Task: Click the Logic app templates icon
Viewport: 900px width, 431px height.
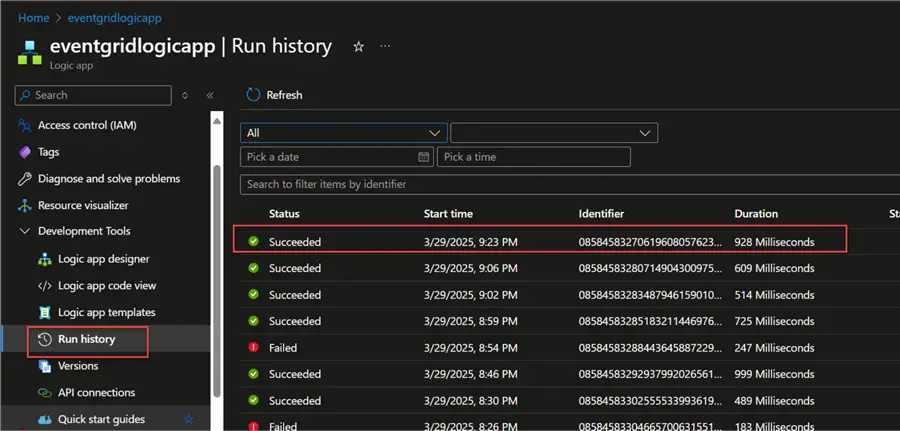Action: [45, 312]
